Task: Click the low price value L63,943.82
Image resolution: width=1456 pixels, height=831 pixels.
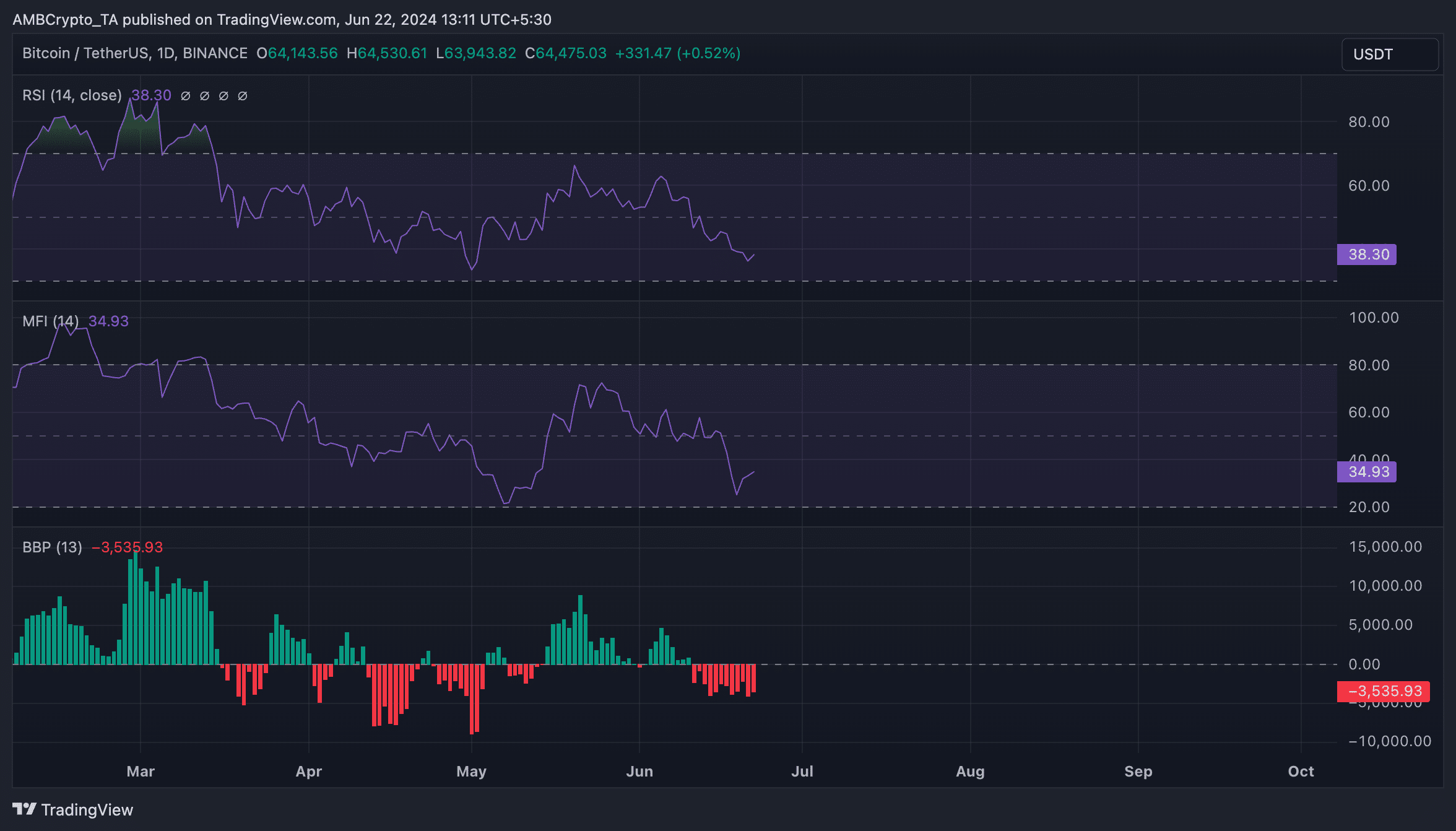Action: pos(476,53)
